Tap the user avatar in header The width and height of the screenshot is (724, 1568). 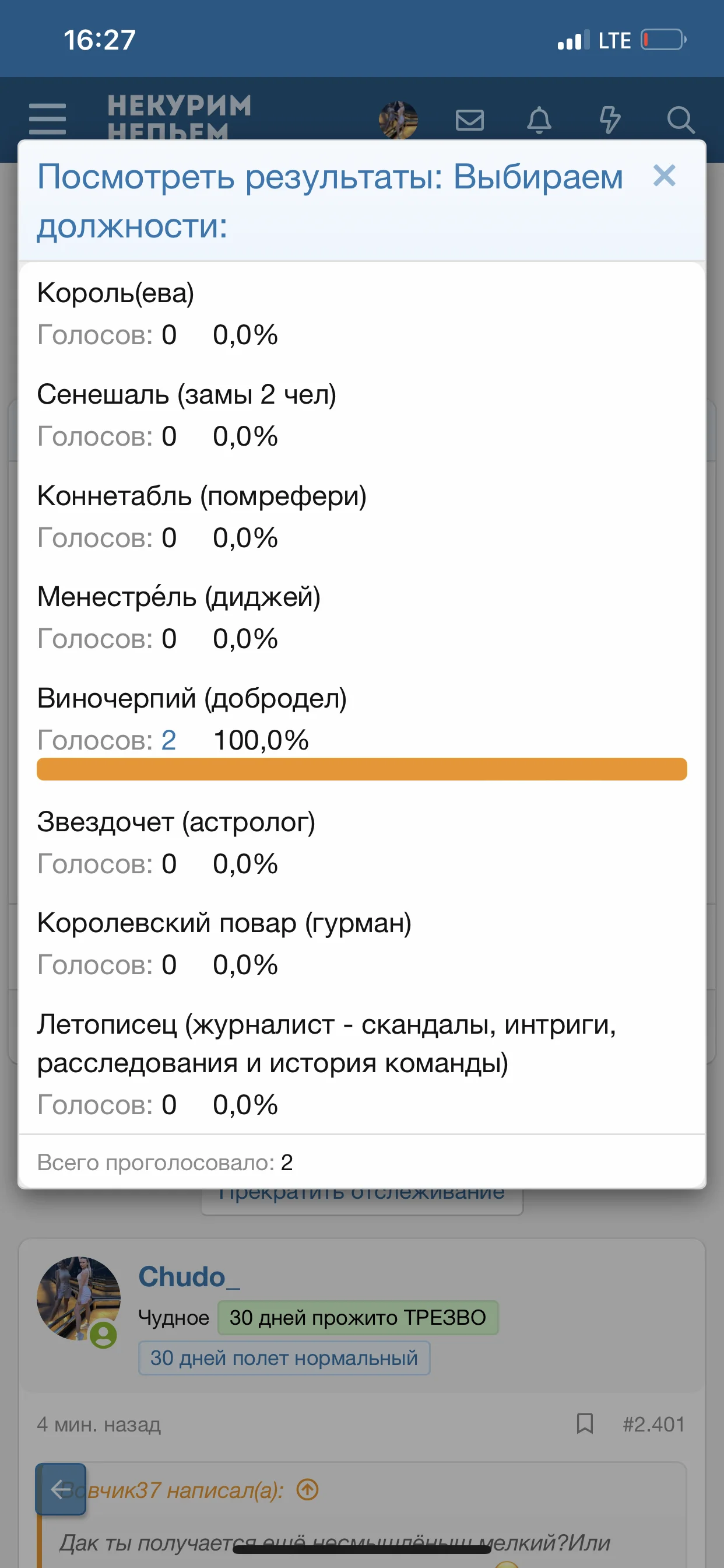[x=398, y=120]
